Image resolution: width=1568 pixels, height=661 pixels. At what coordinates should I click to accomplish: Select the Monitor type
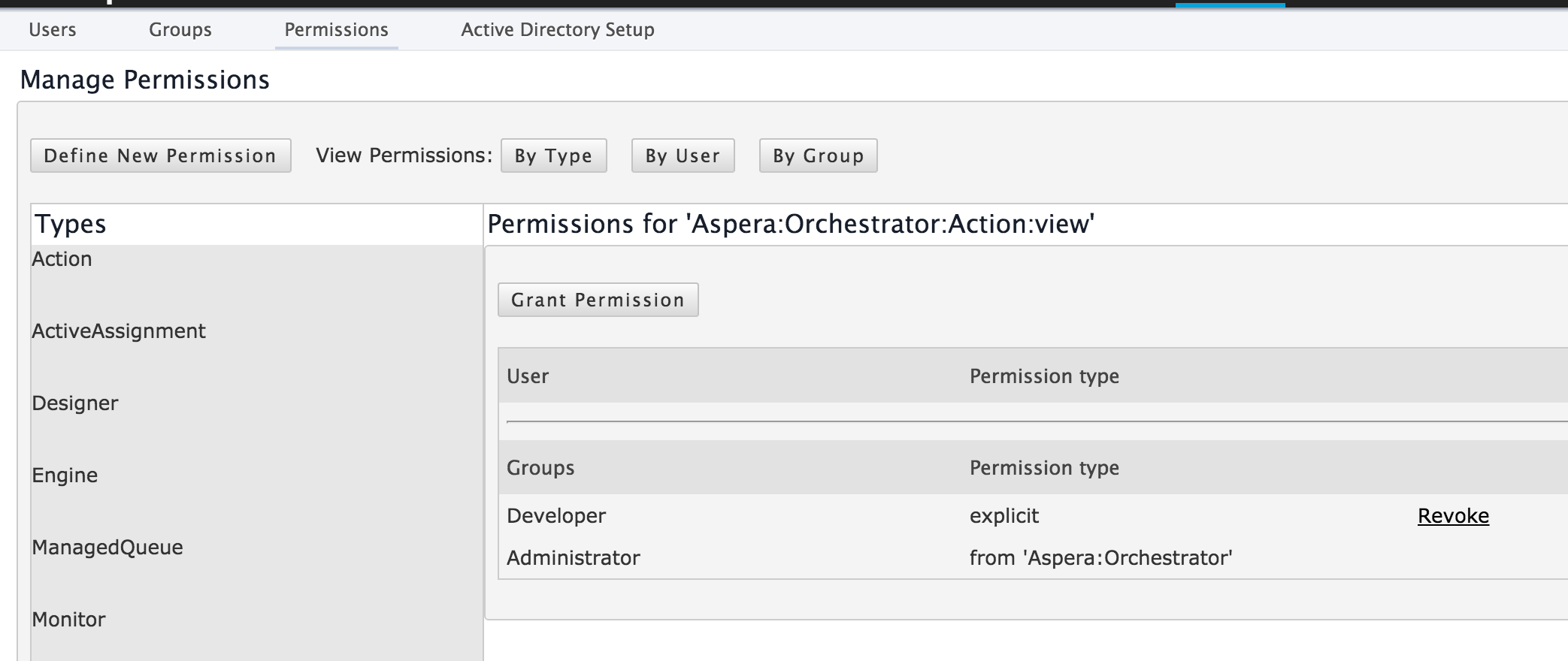tap(68, 620)
